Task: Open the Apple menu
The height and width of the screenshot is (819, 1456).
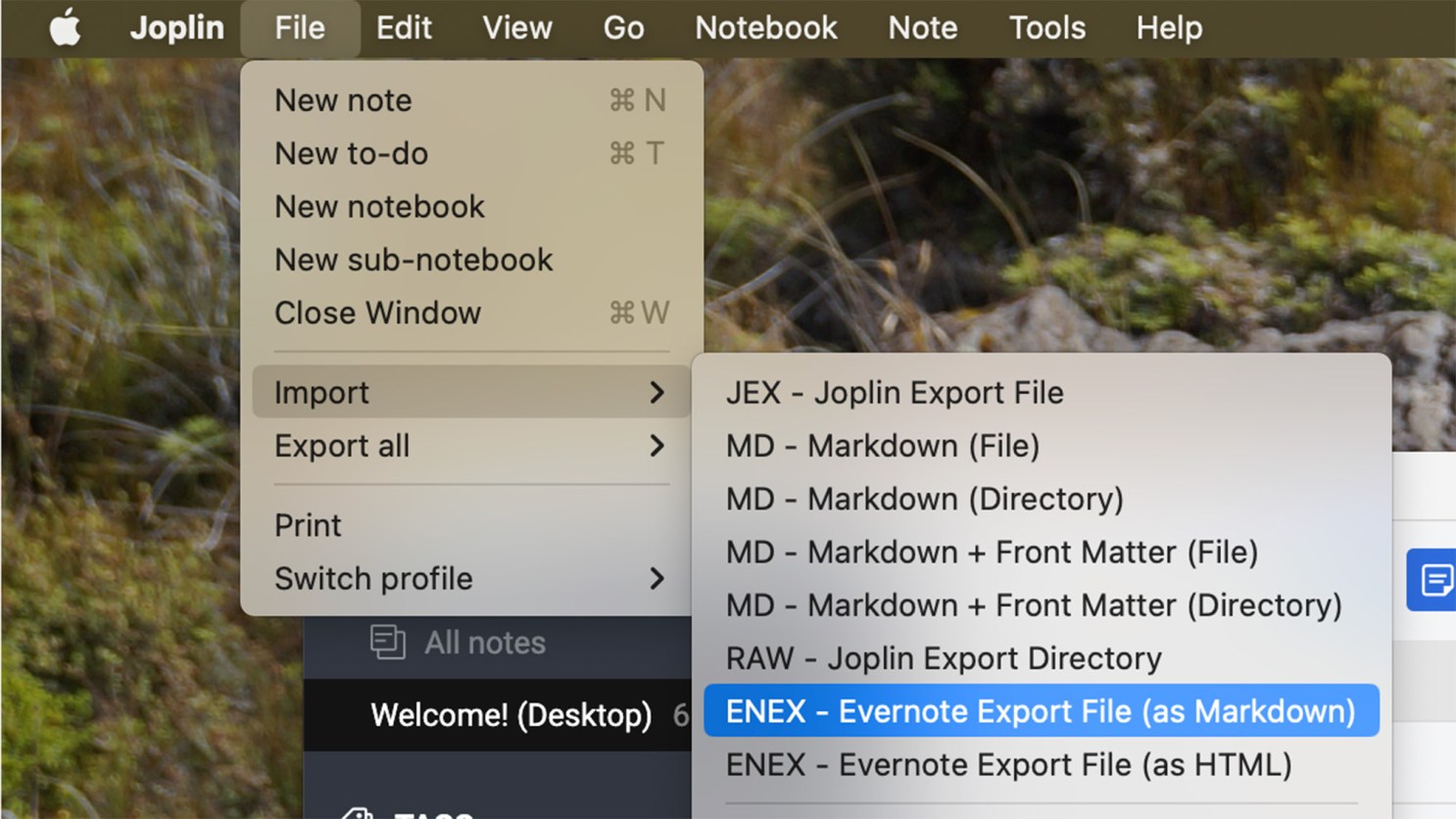Action: (65, 27)
